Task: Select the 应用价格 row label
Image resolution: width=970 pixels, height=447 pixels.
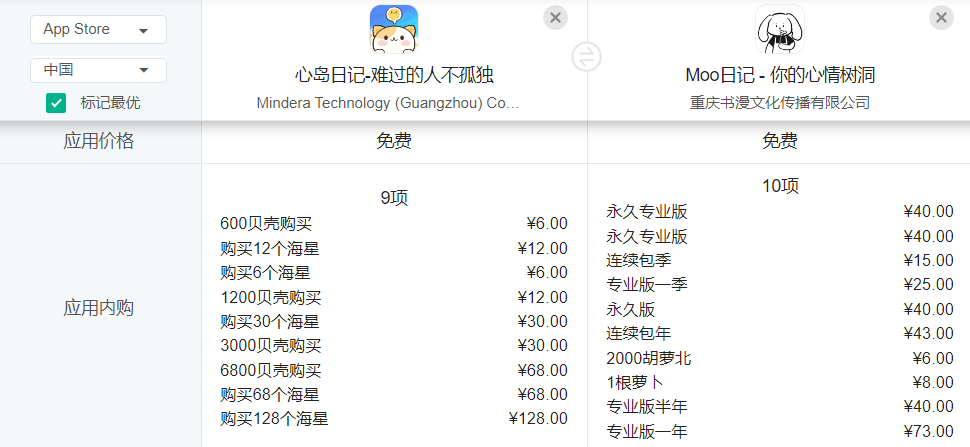Action: [x=98, y=142]
